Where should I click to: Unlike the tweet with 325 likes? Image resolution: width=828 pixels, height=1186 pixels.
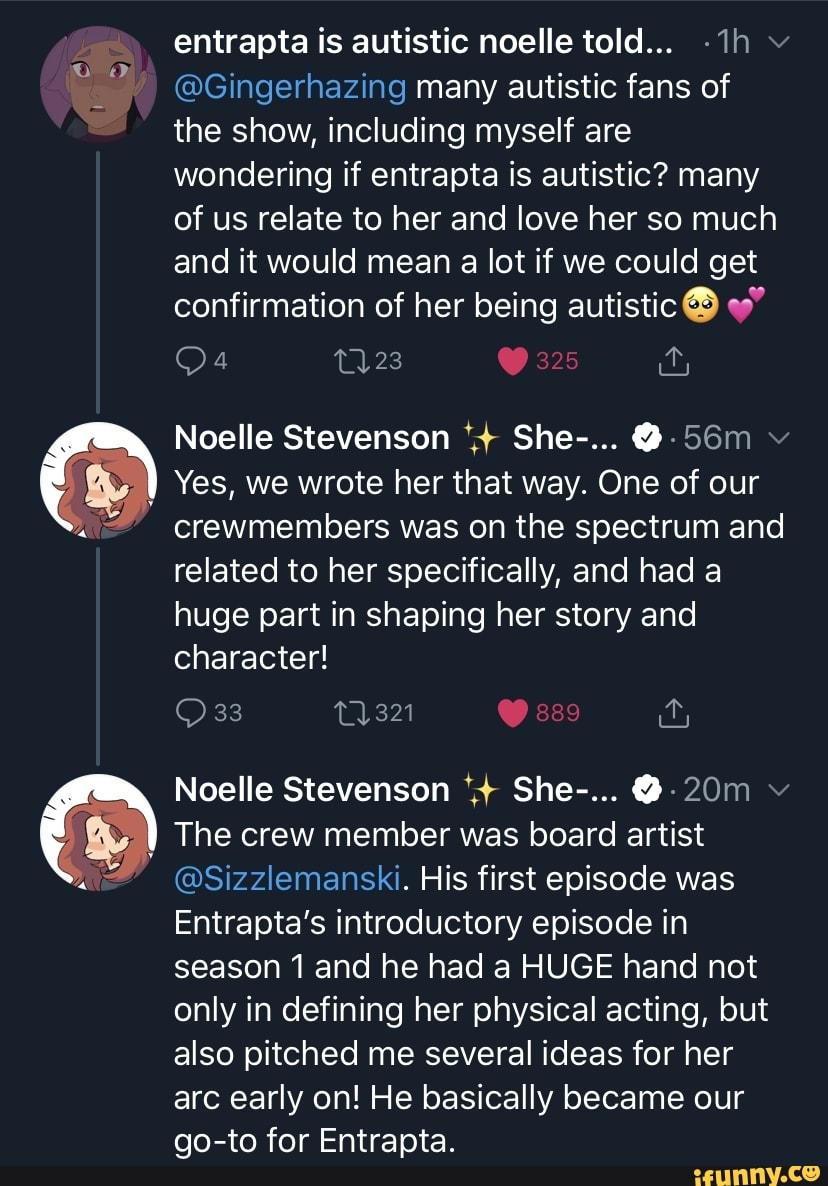(513, 361)
